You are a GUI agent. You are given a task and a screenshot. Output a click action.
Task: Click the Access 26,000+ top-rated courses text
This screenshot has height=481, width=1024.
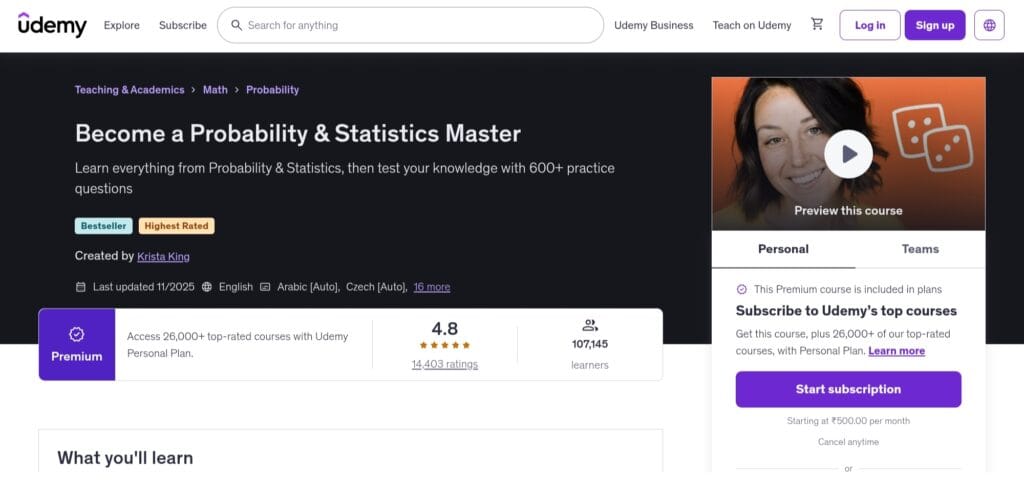(x=237, y=345)
